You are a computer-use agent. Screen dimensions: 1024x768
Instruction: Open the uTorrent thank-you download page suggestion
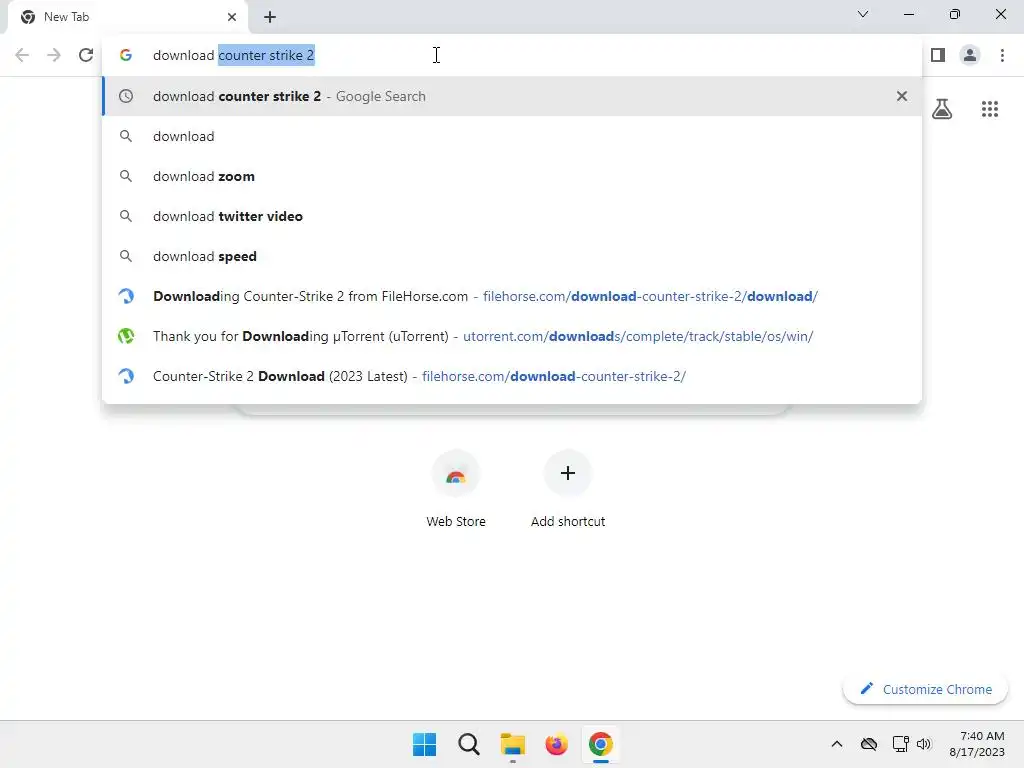point(512,336)
